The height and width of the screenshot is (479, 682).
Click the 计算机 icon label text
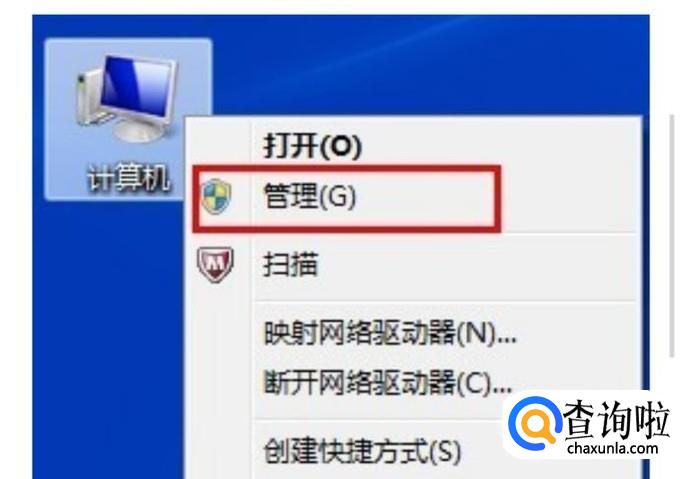[128, 178]
